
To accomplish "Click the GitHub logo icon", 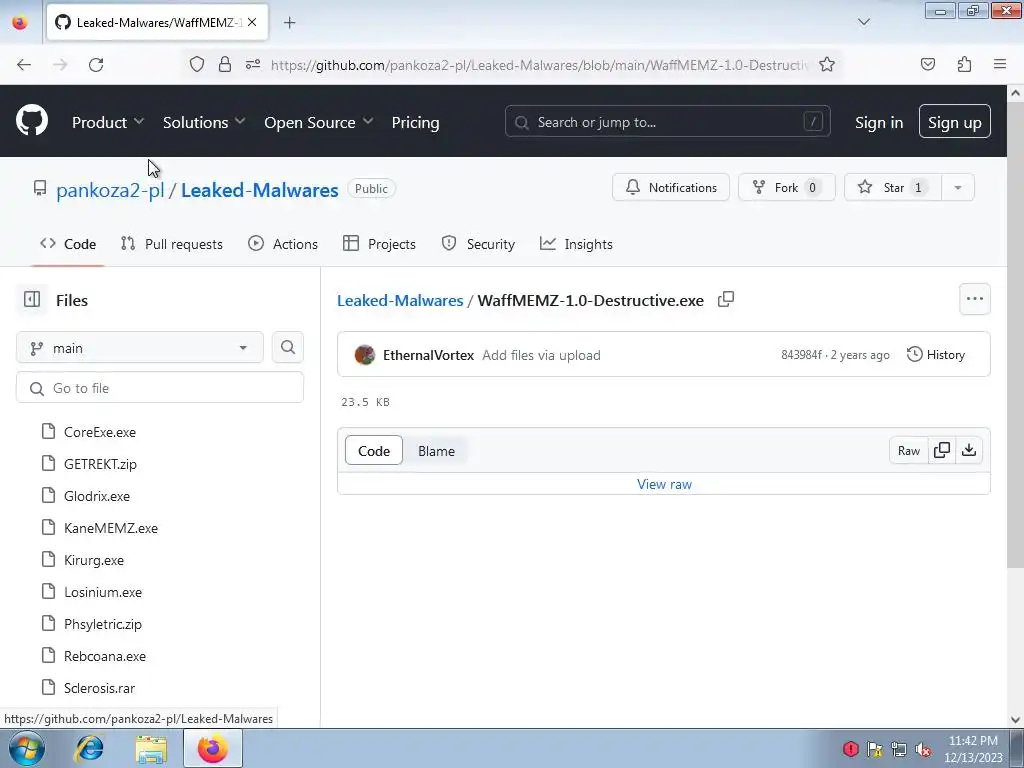I will (32, 121).
